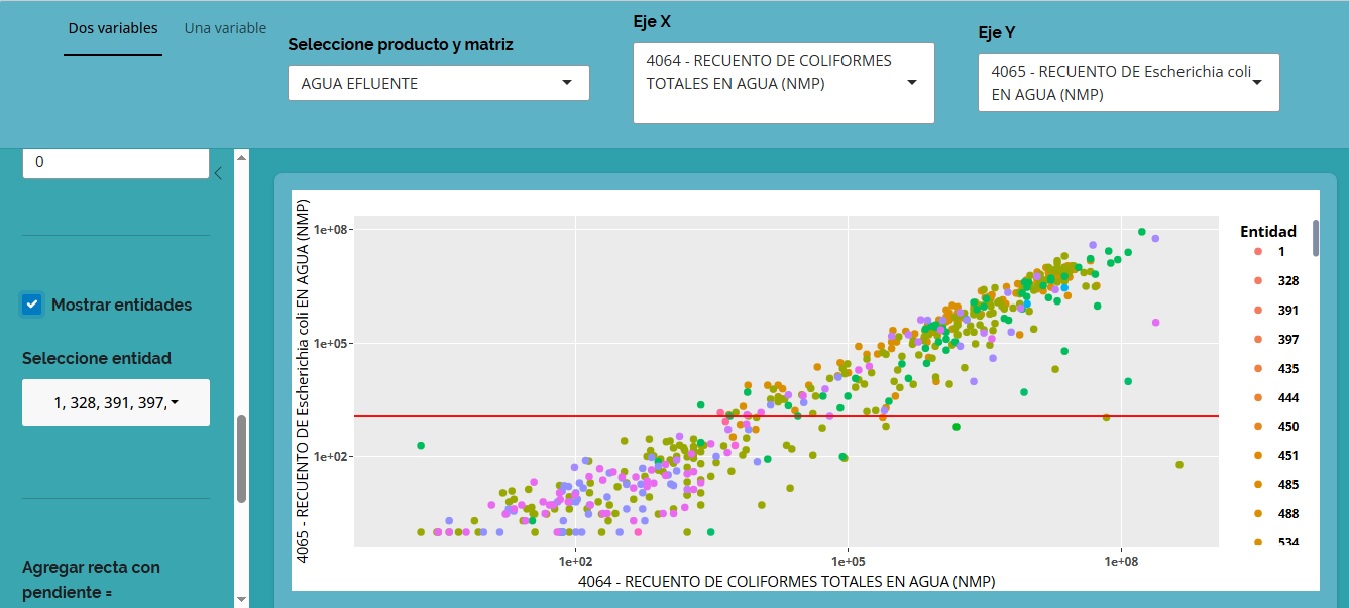Open the Seleccione entidad multi-select dropdown
The image size is (1349, 608).
point(116,402)
